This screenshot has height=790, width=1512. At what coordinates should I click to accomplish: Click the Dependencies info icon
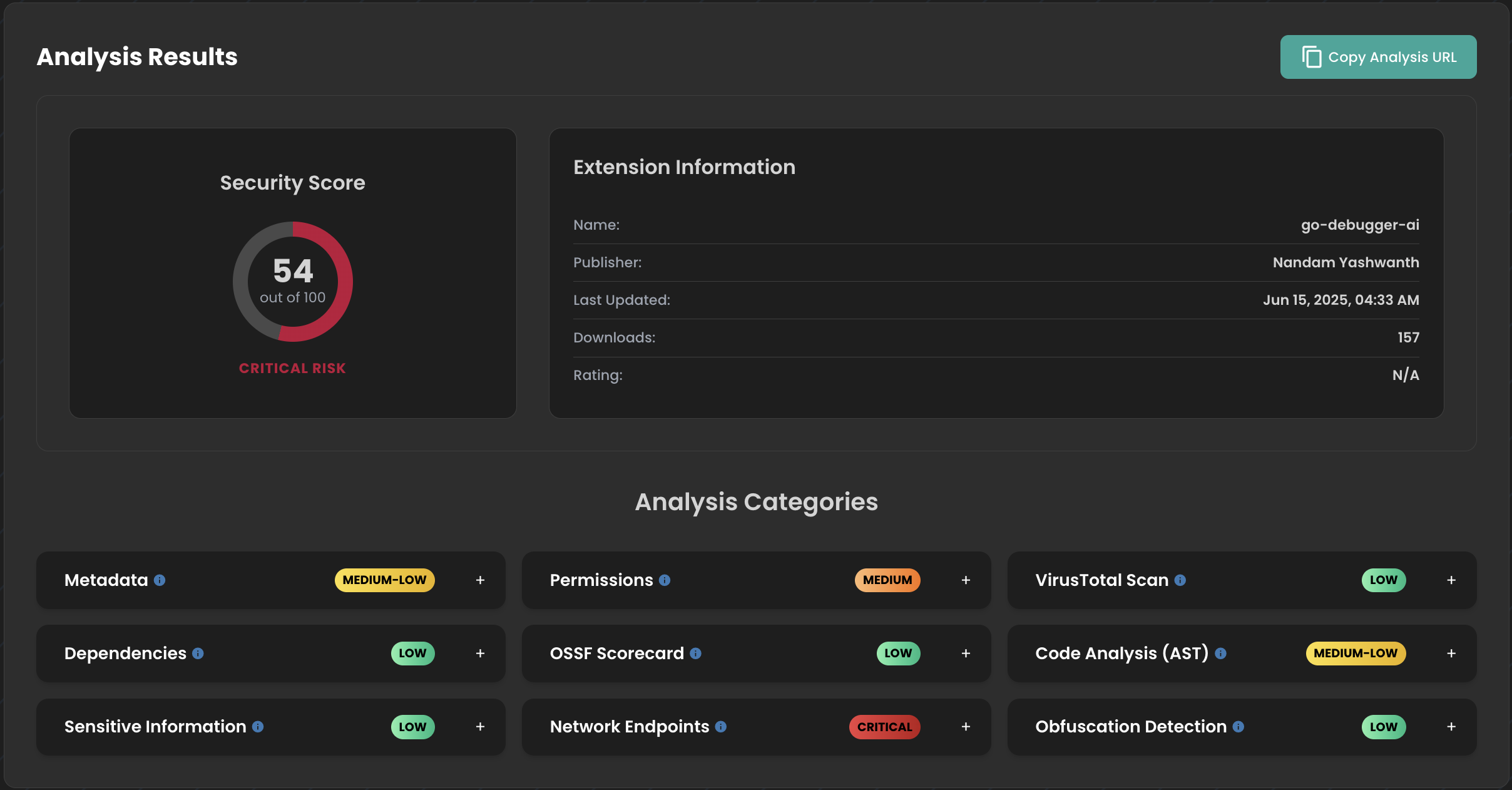[198, 654]
